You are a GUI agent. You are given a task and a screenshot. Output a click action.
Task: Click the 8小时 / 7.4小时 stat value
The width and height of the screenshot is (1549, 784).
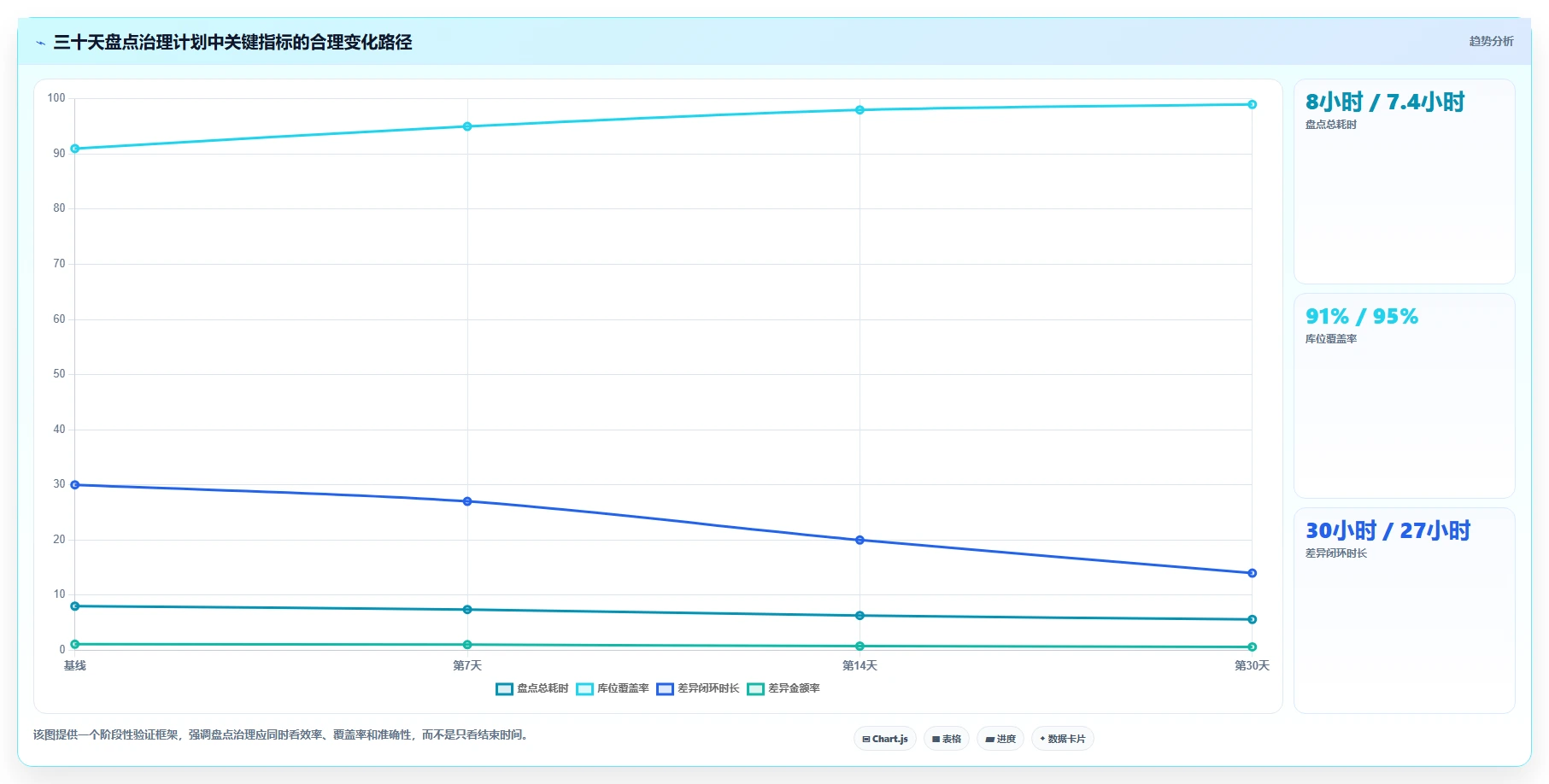1385,102
